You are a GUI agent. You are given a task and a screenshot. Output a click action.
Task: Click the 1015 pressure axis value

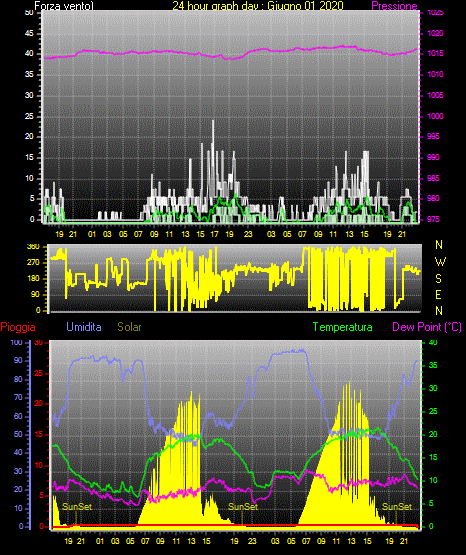435,53
